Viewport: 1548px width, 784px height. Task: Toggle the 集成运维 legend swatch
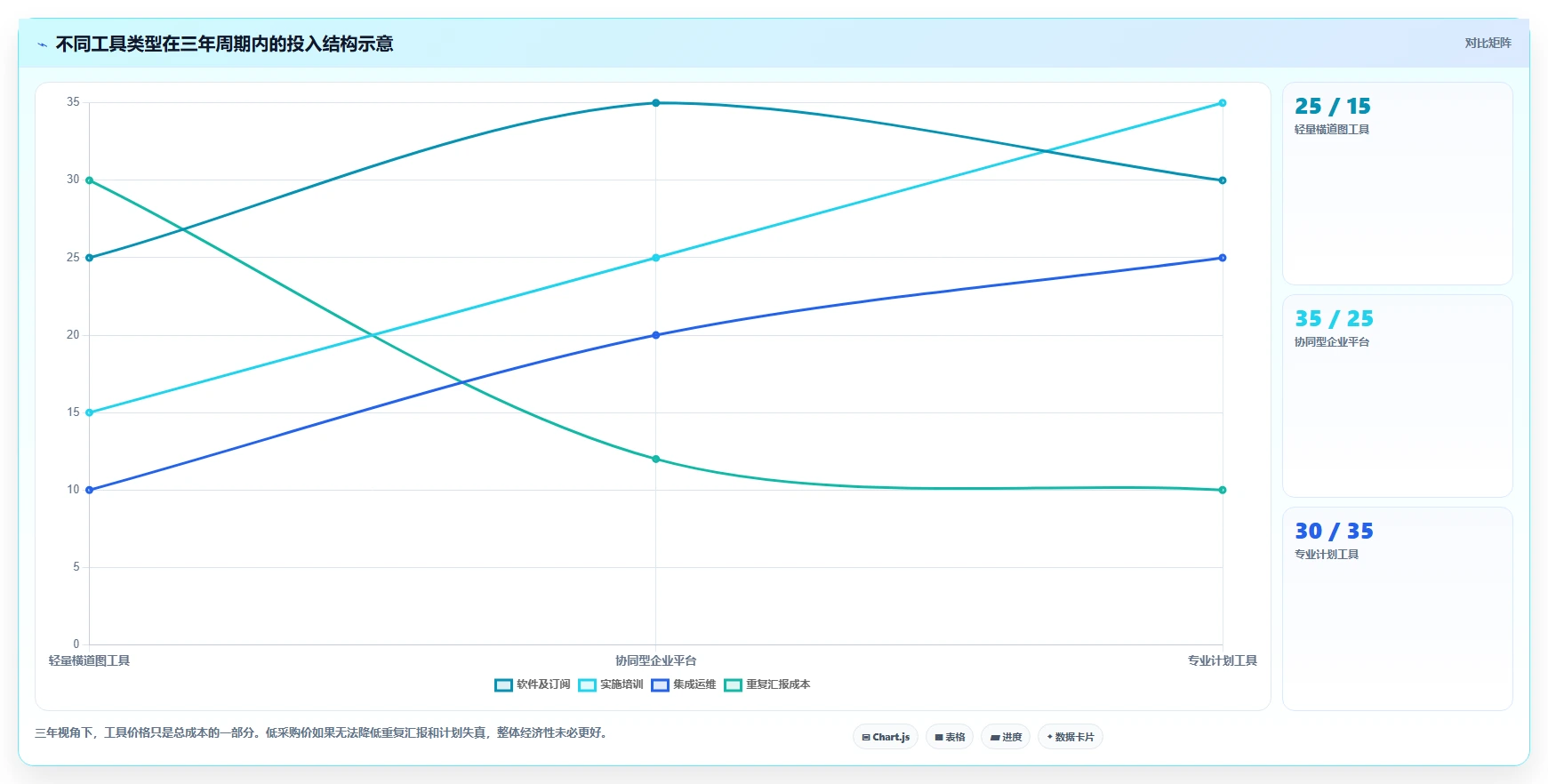660,685
